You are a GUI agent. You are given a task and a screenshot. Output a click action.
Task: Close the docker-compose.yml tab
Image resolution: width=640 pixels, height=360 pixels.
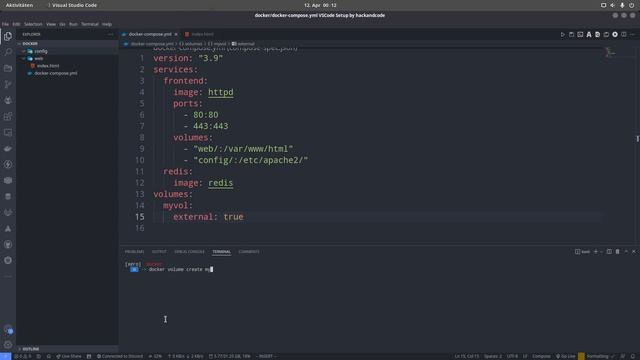(176, 34)
